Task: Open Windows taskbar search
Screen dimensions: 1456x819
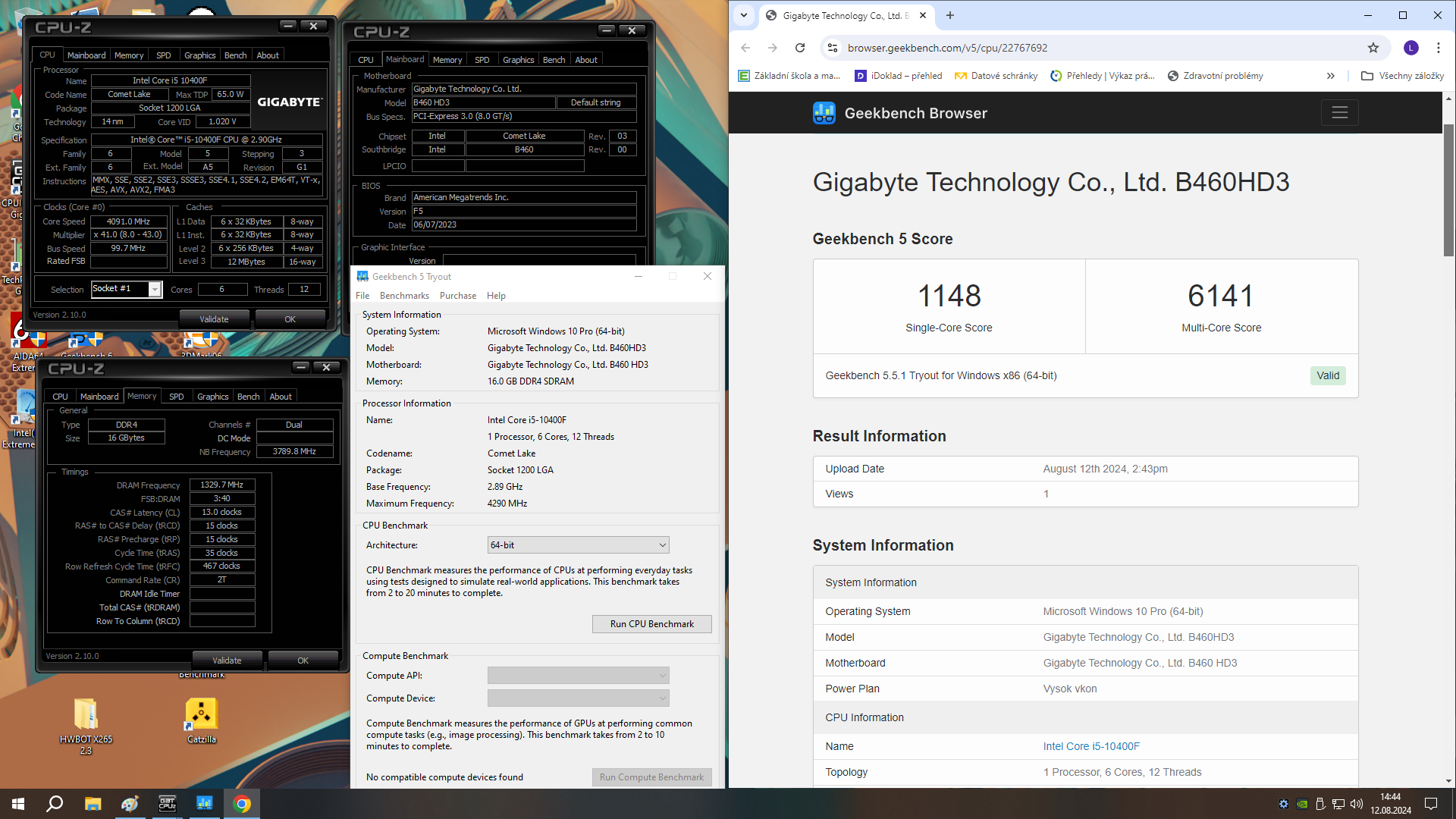Action: [x=55, y=804]
